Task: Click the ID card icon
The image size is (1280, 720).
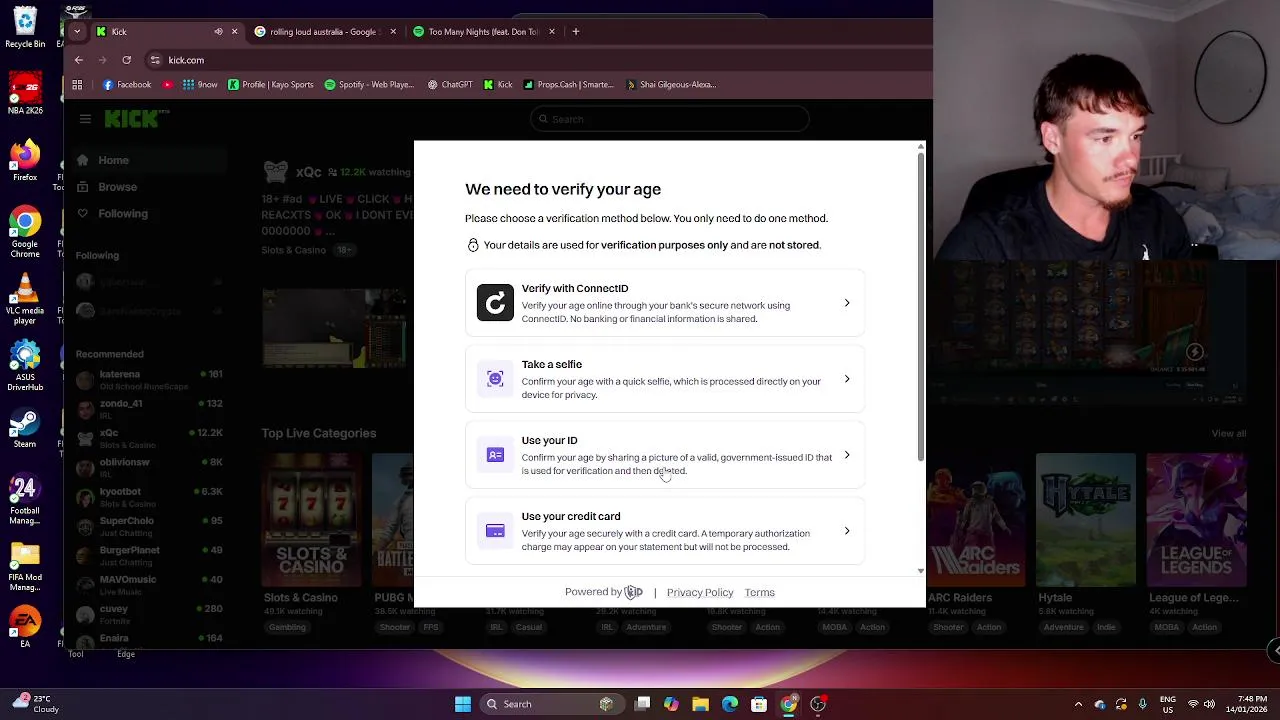Action: click(x=495, y=455)
